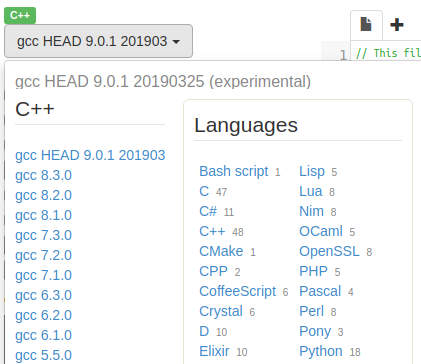Switch language to D
The image size is (421, 364).
204,331
